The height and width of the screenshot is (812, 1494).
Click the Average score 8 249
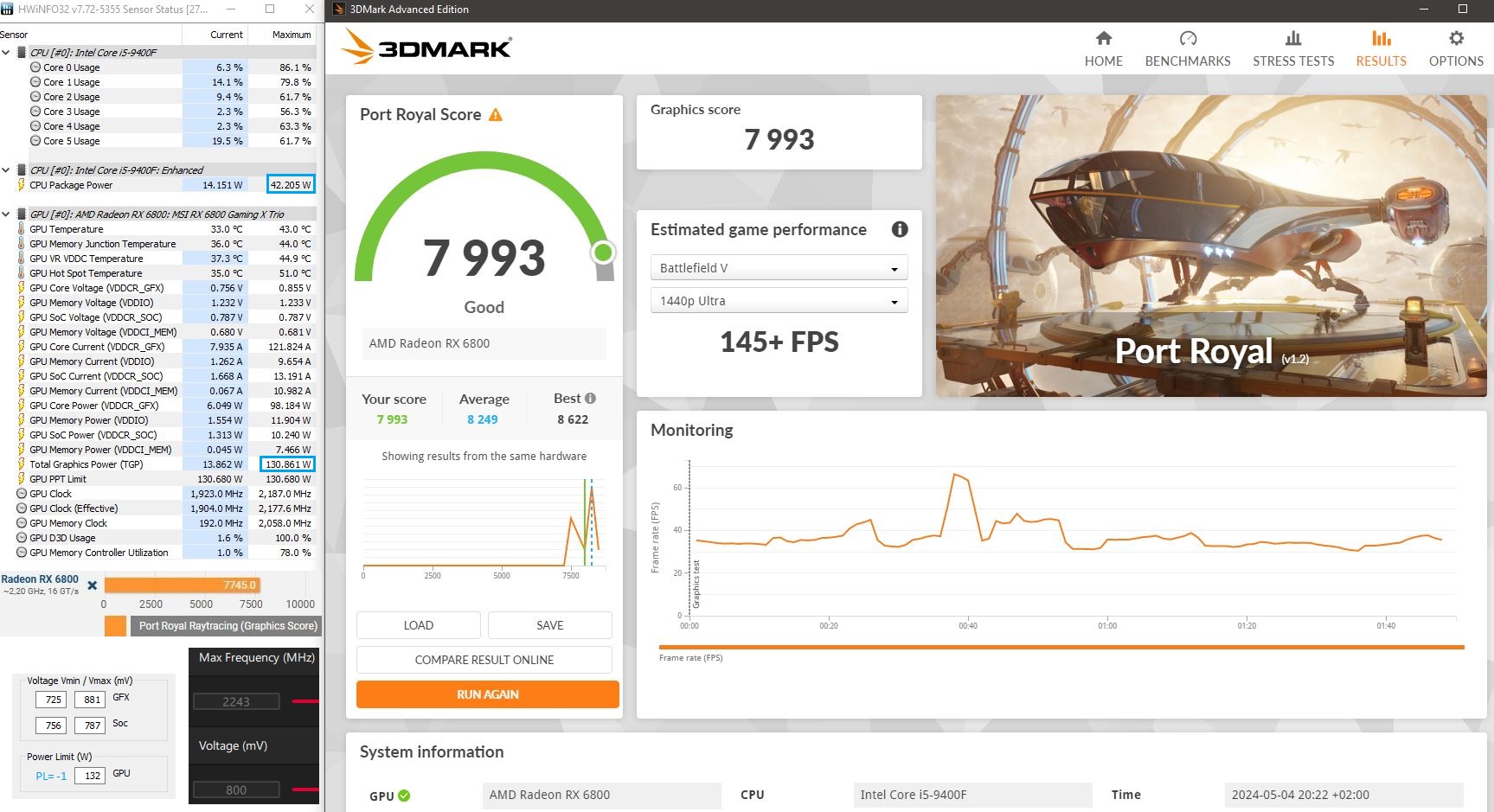pyautogui.click(x=483, y=419)
